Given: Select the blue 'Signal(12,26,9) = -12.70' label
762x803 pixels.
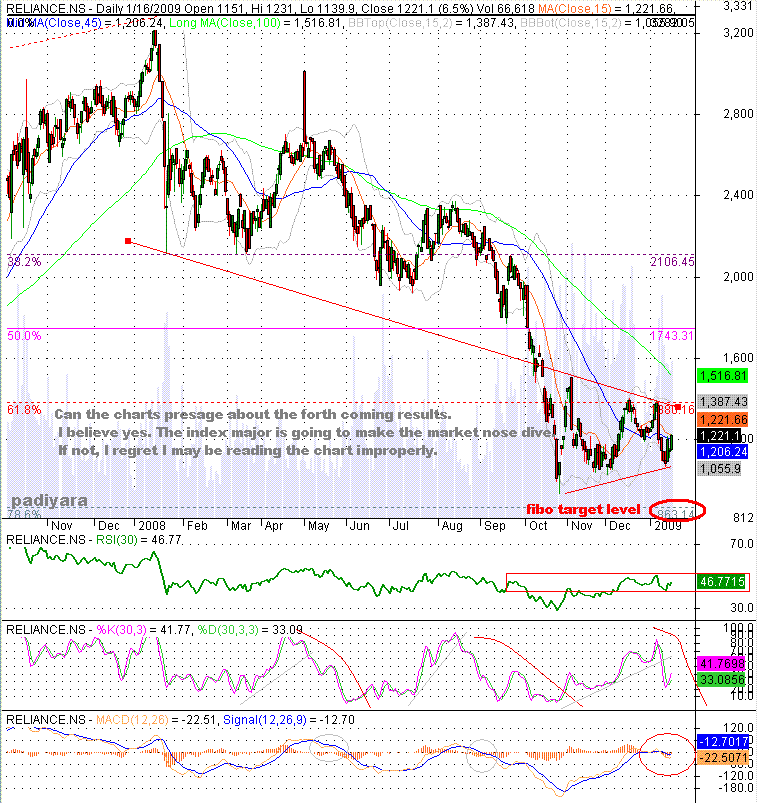Looking at the screenshot, I should tap(289, 720).
